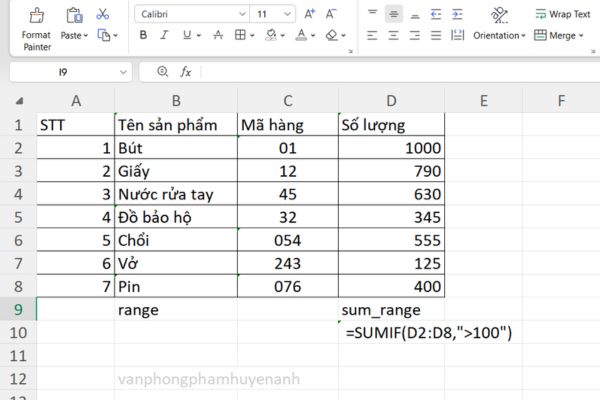Open the Calibri font name dropdown
The image size is (600, 400).
click(x=242, y=14)
